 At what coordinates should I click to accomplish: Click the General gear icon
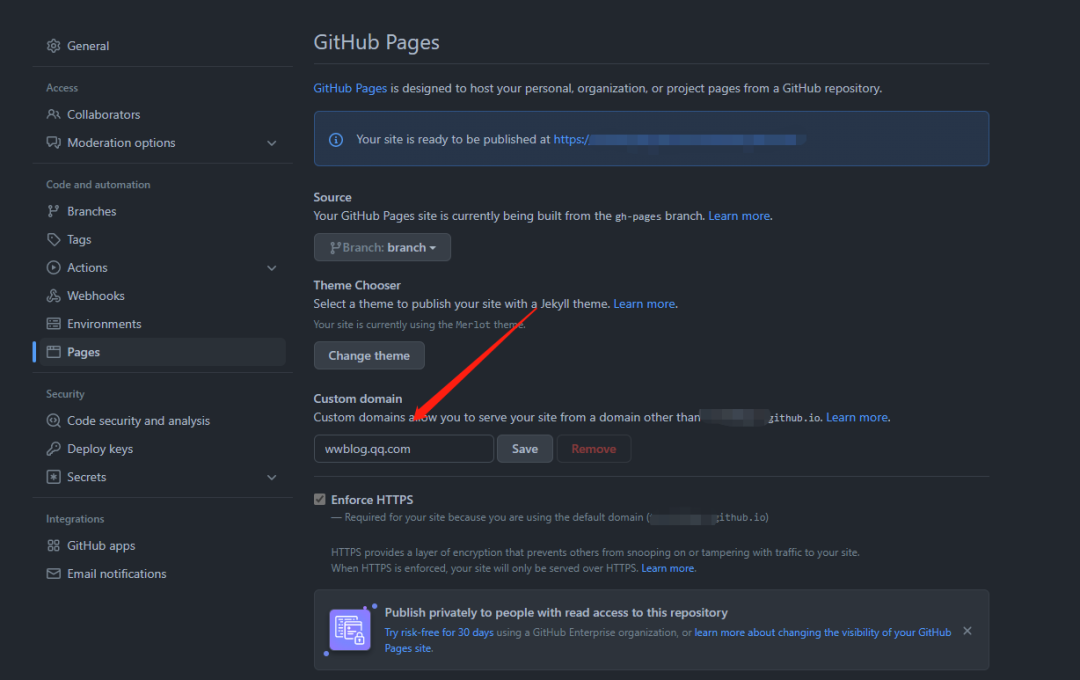(53, 45)
